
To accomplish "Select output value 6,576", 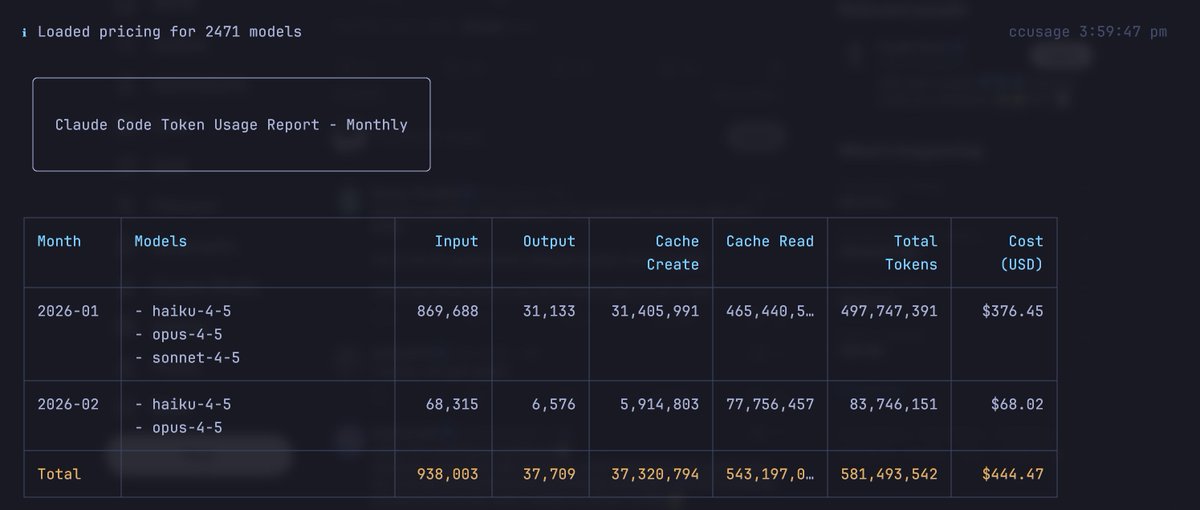I will point(553,404).
